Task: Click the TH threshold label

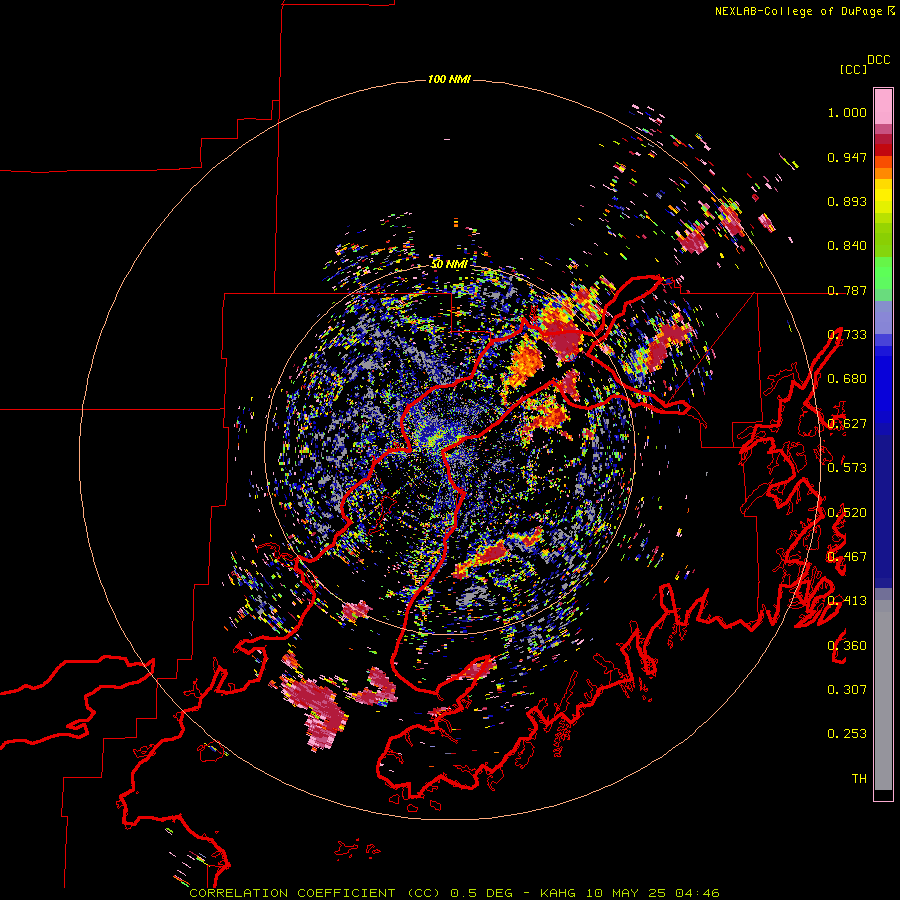Action: click(x=859, y=778)
